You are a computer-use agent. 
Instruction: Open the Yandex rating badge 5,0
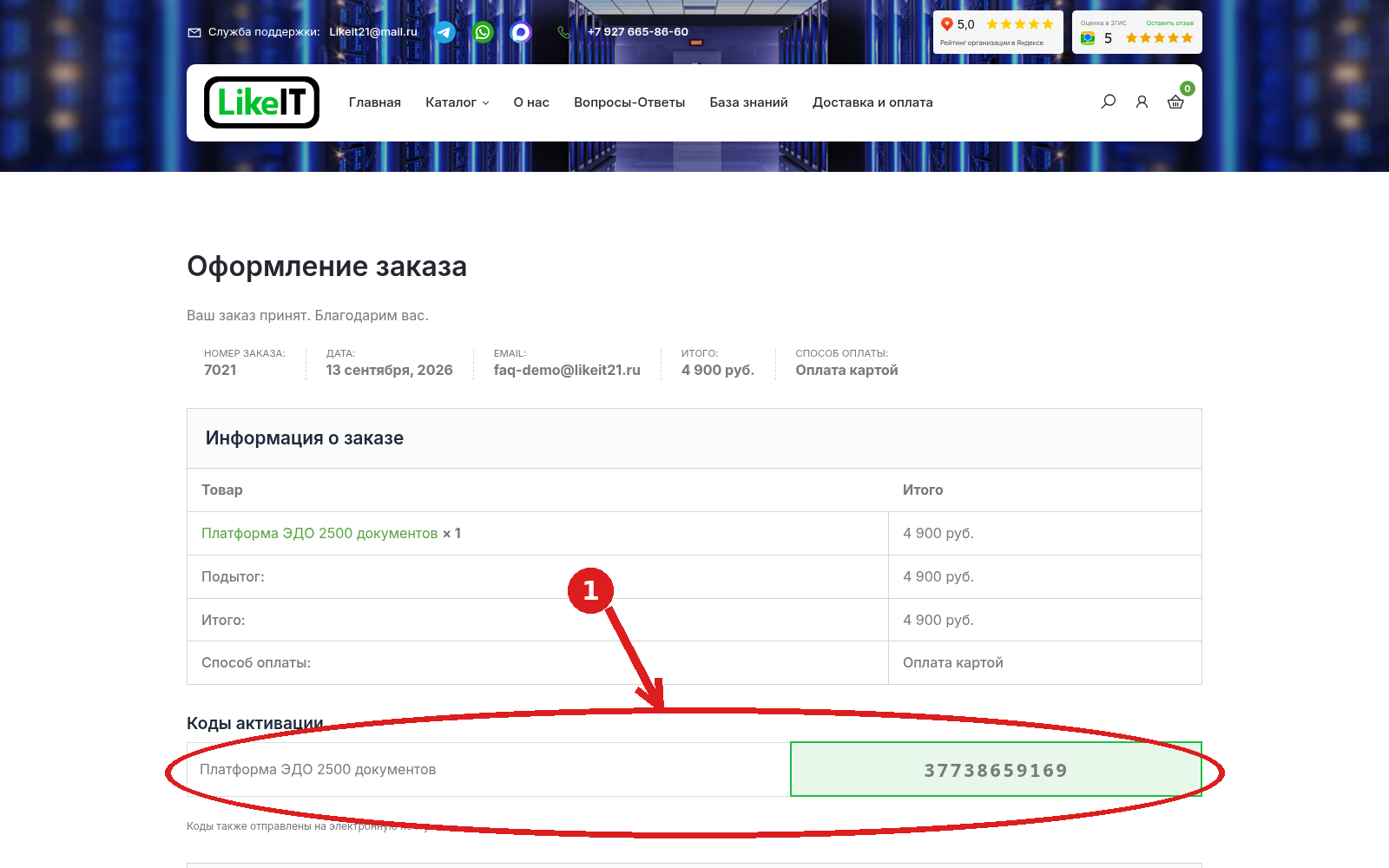click(998, 32)
